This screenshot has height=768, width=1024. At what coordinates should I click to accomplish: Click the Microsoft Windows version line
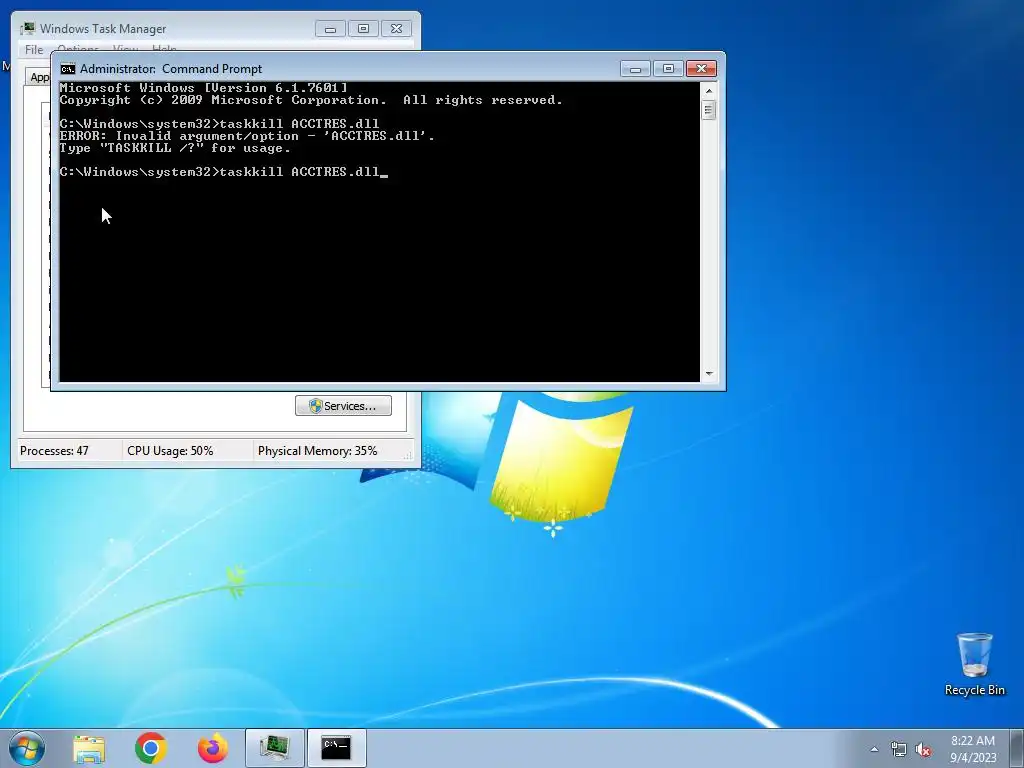[204, 88]
